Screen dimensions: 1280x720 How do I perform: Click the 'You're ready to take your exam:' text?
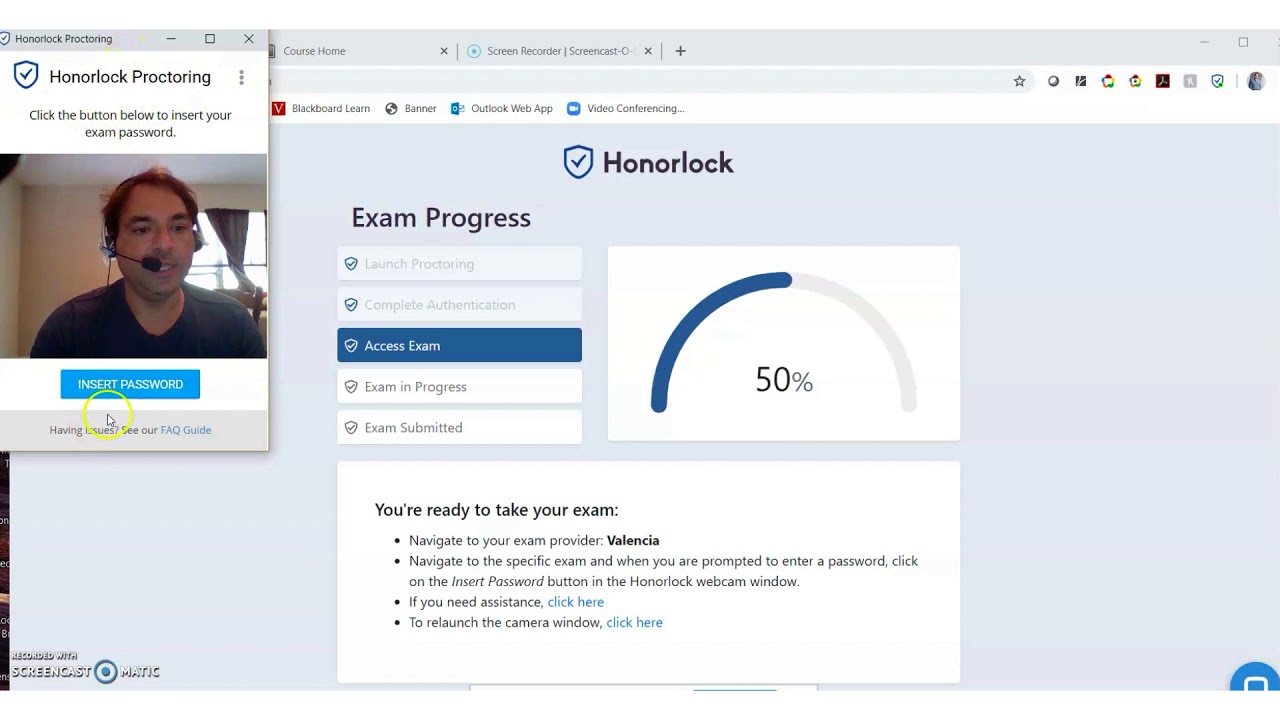[x=496, y=510]
